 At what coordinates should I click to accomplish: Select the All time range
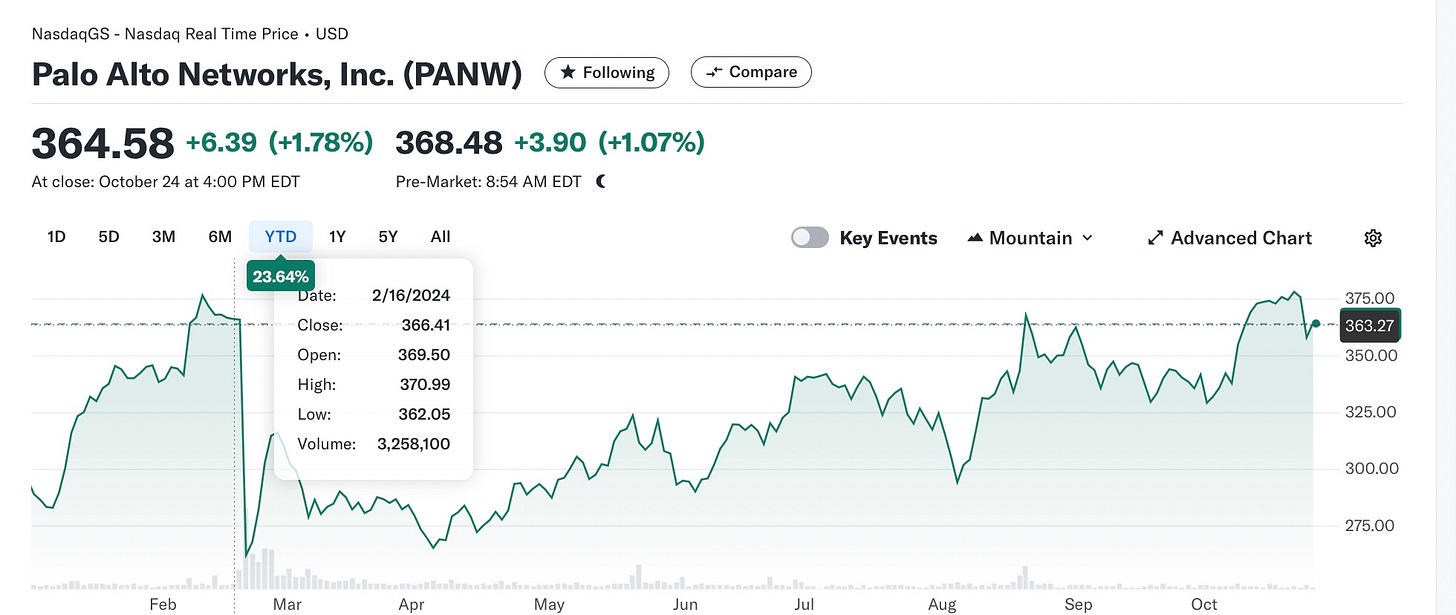[441, 237]
